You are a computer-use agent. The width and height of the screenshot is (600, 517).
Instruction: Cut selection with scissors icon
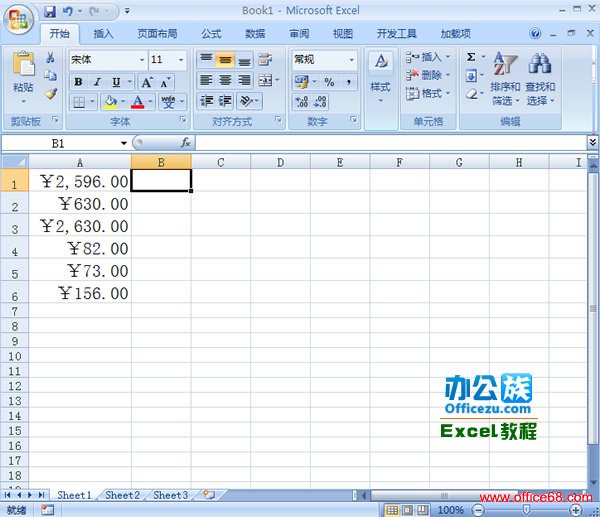(x=50, y=57)
